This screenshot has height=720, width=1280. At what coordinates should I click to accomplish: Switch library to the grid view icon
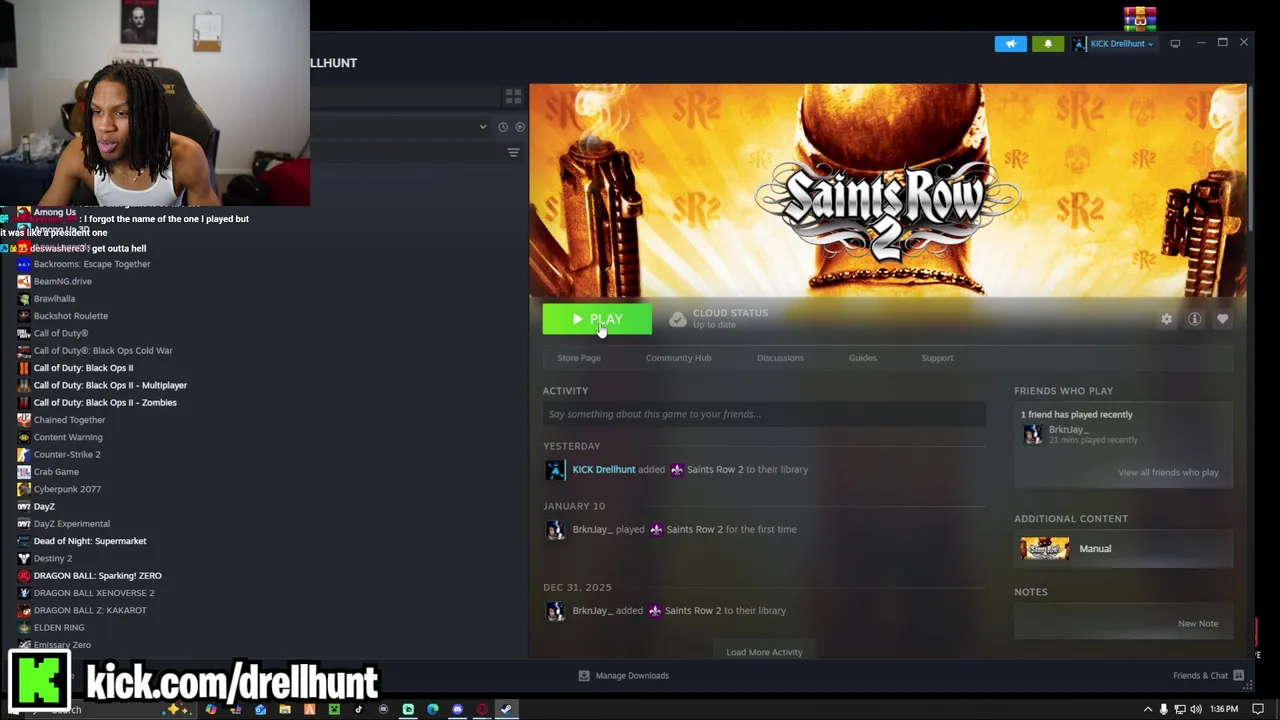click(513, 96)
